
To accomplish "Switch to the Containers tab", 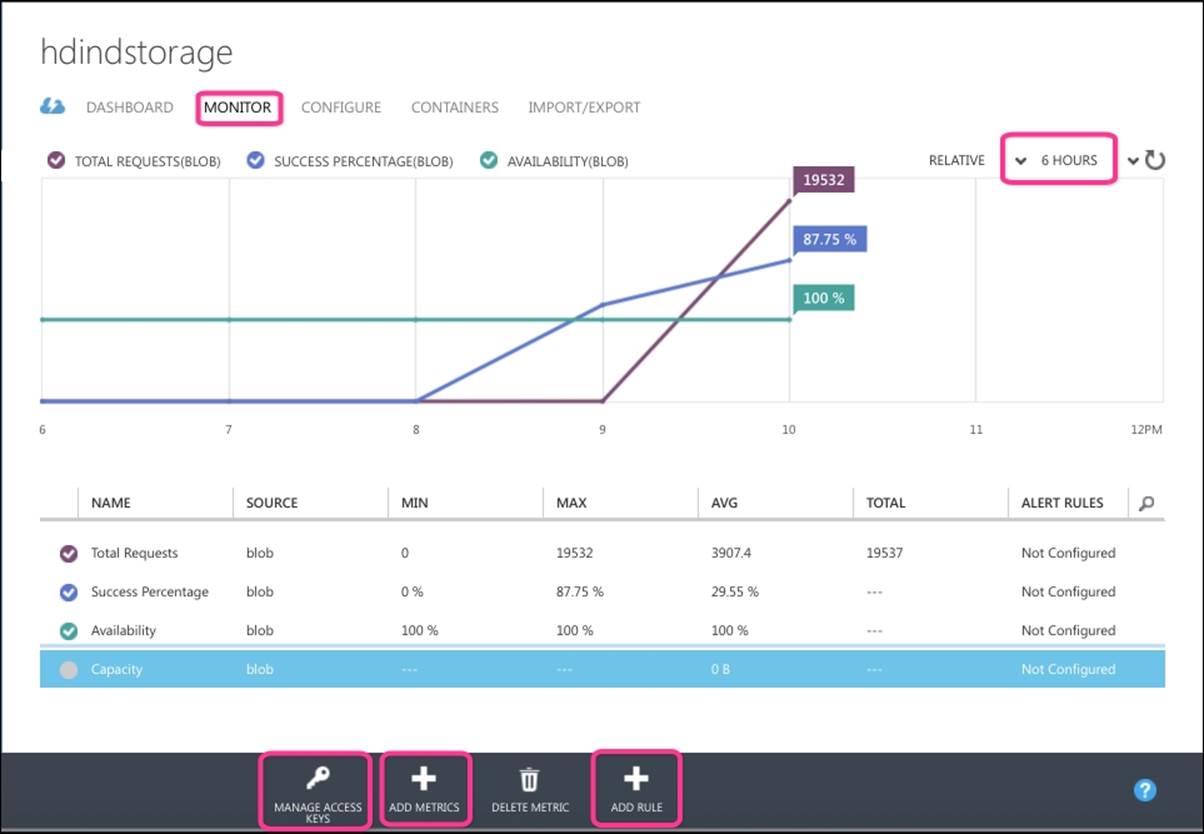I will click(455, 107).
